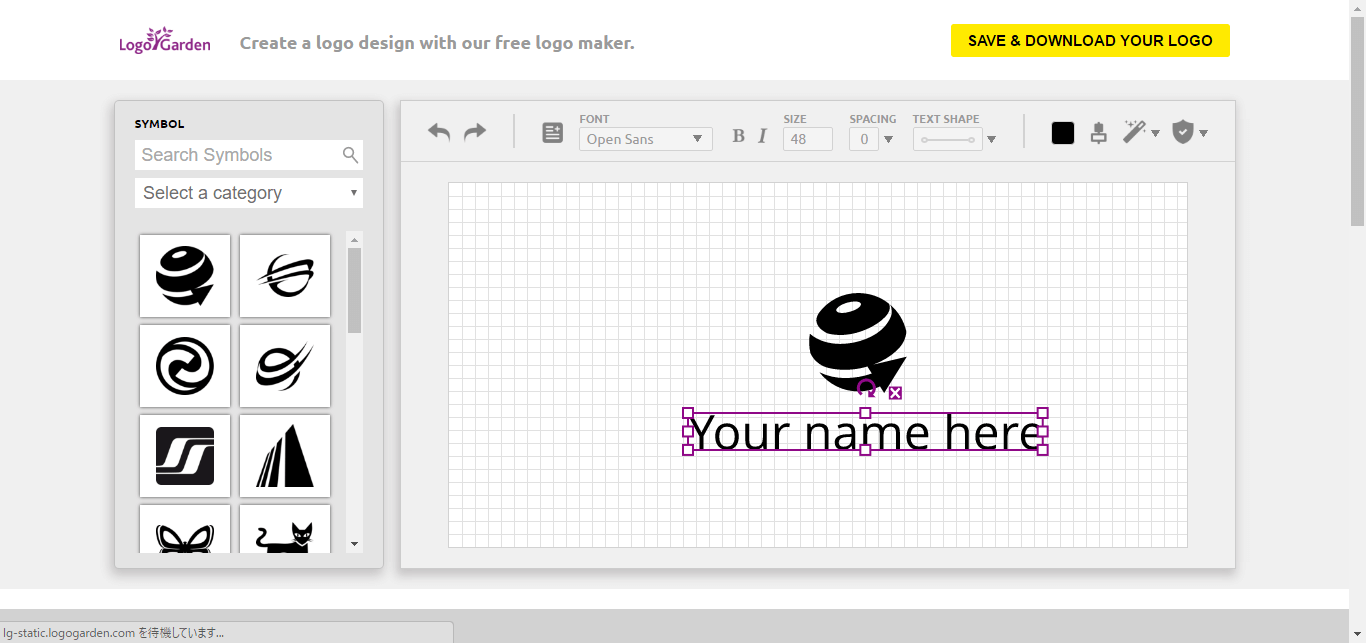Screen dimensions: 1366x643
Task: Expand the Select a category dropdown
Action: 248,193
